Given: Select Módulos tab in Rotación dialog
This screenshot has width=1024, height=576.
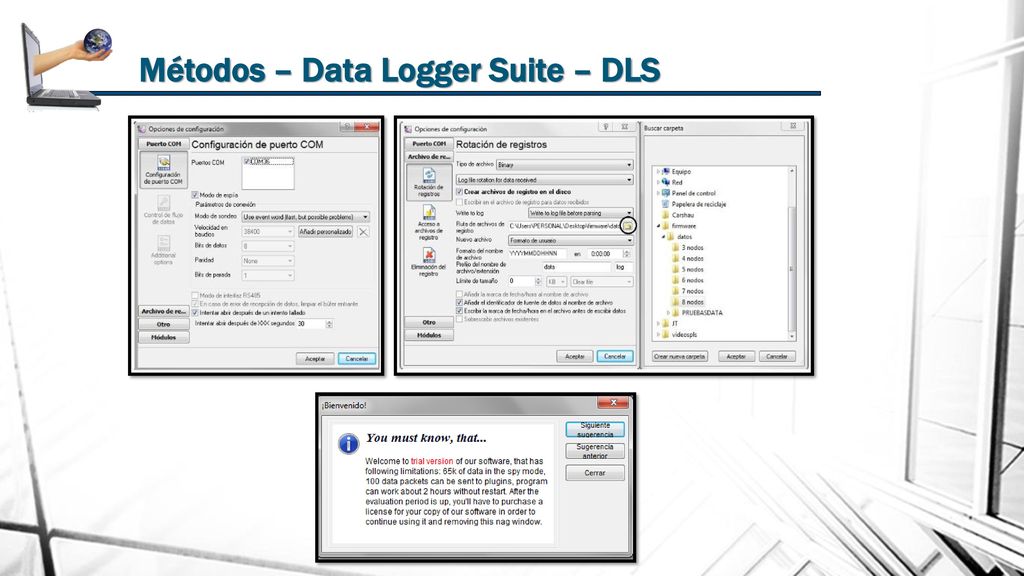Looking at the screenshot, I should pos(429,335).
